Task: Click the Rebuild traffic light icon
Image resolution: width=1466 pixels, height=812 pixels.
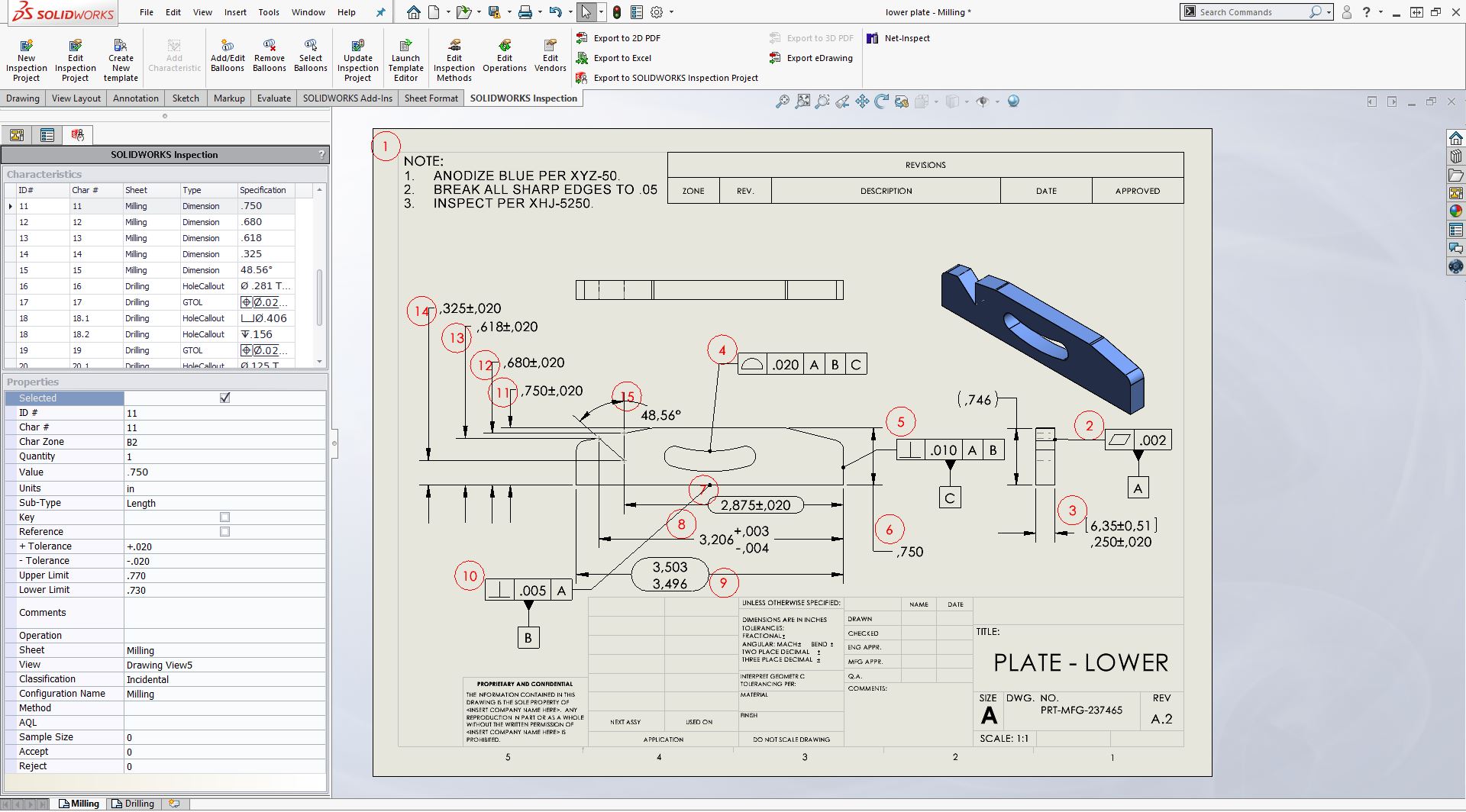Action: [x=617, y=12]
